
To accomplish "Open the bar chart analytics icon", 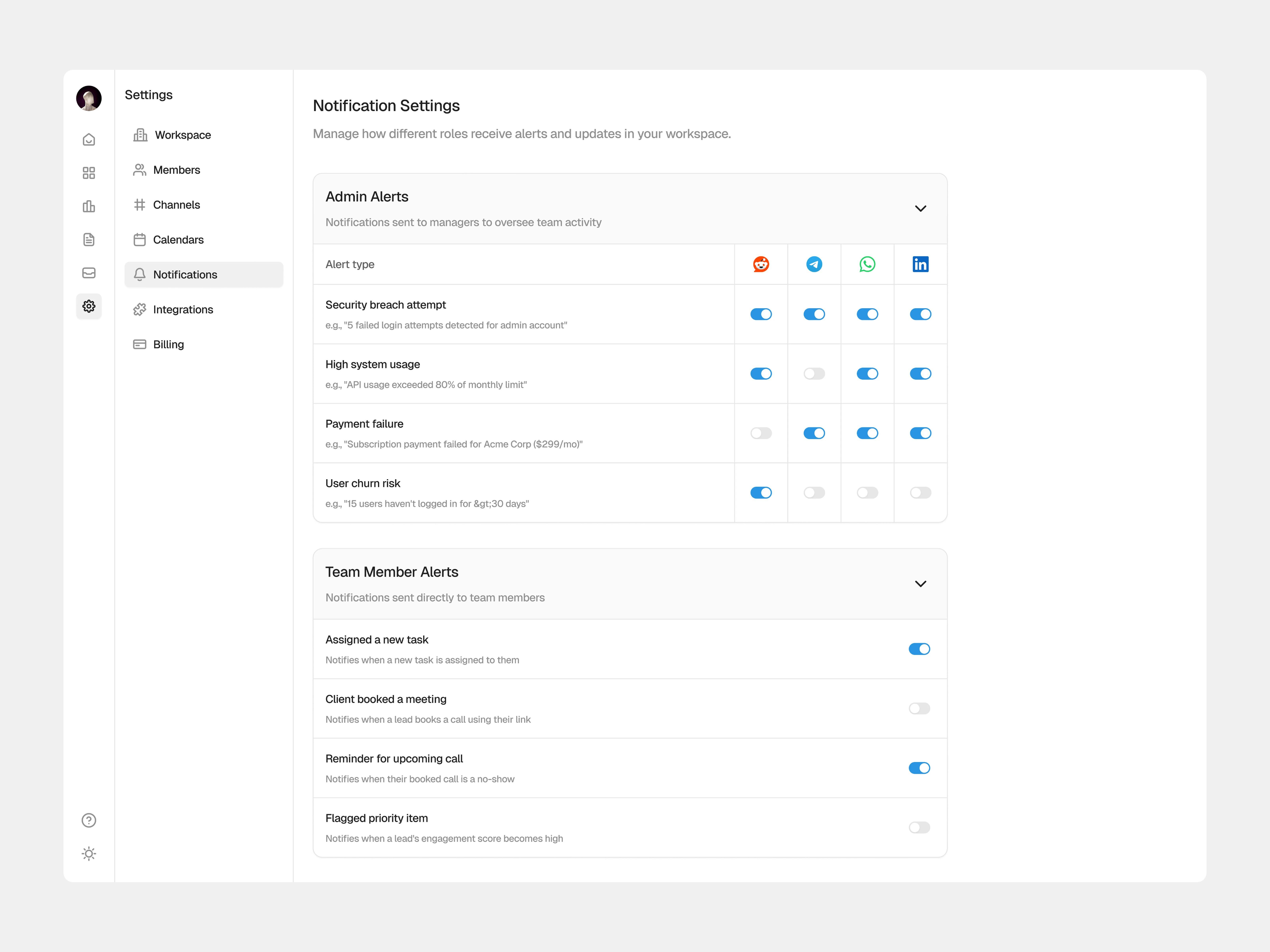I will coord(89,206).
